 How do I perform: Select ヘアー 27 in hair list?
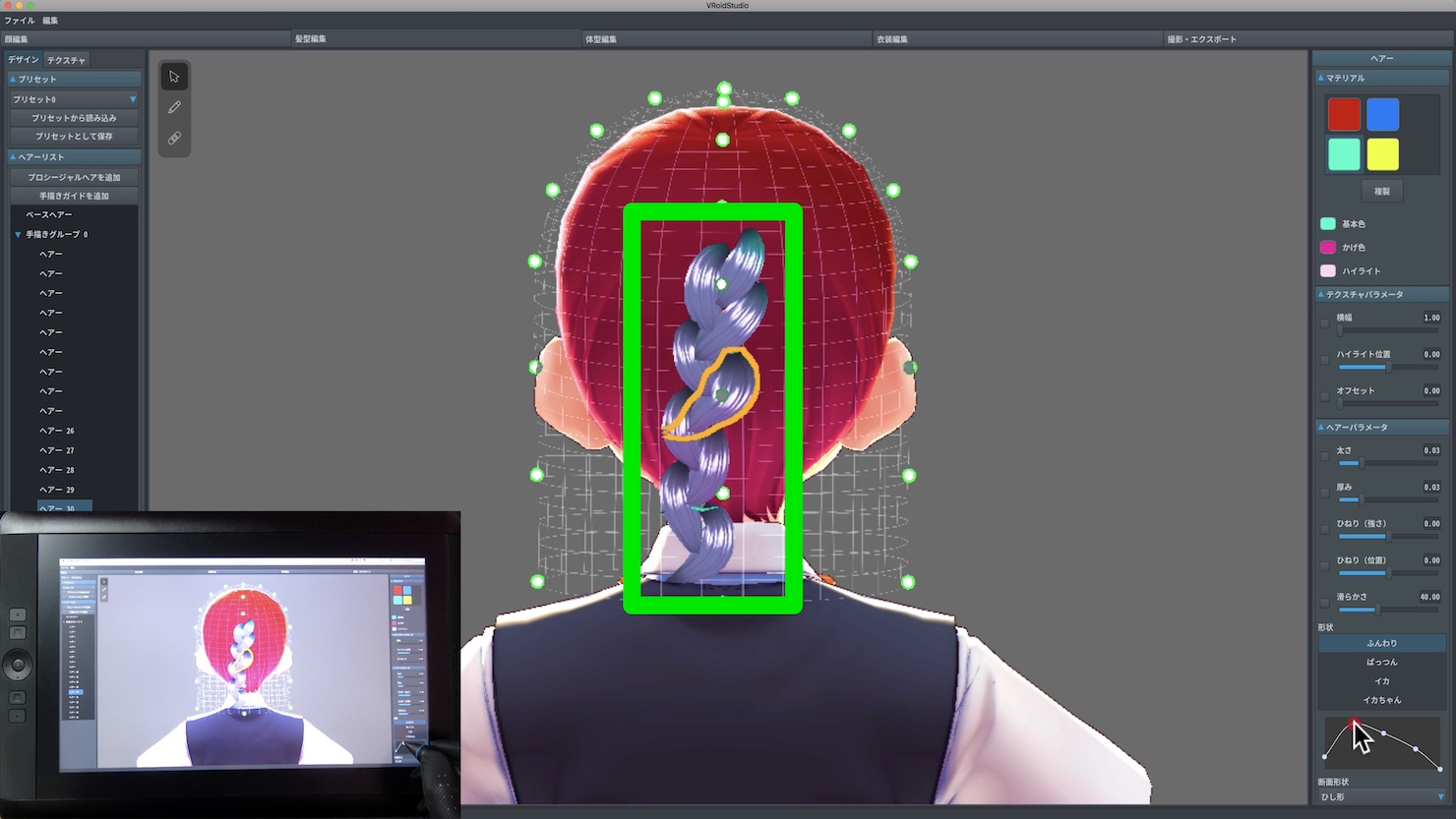point(57,450)
